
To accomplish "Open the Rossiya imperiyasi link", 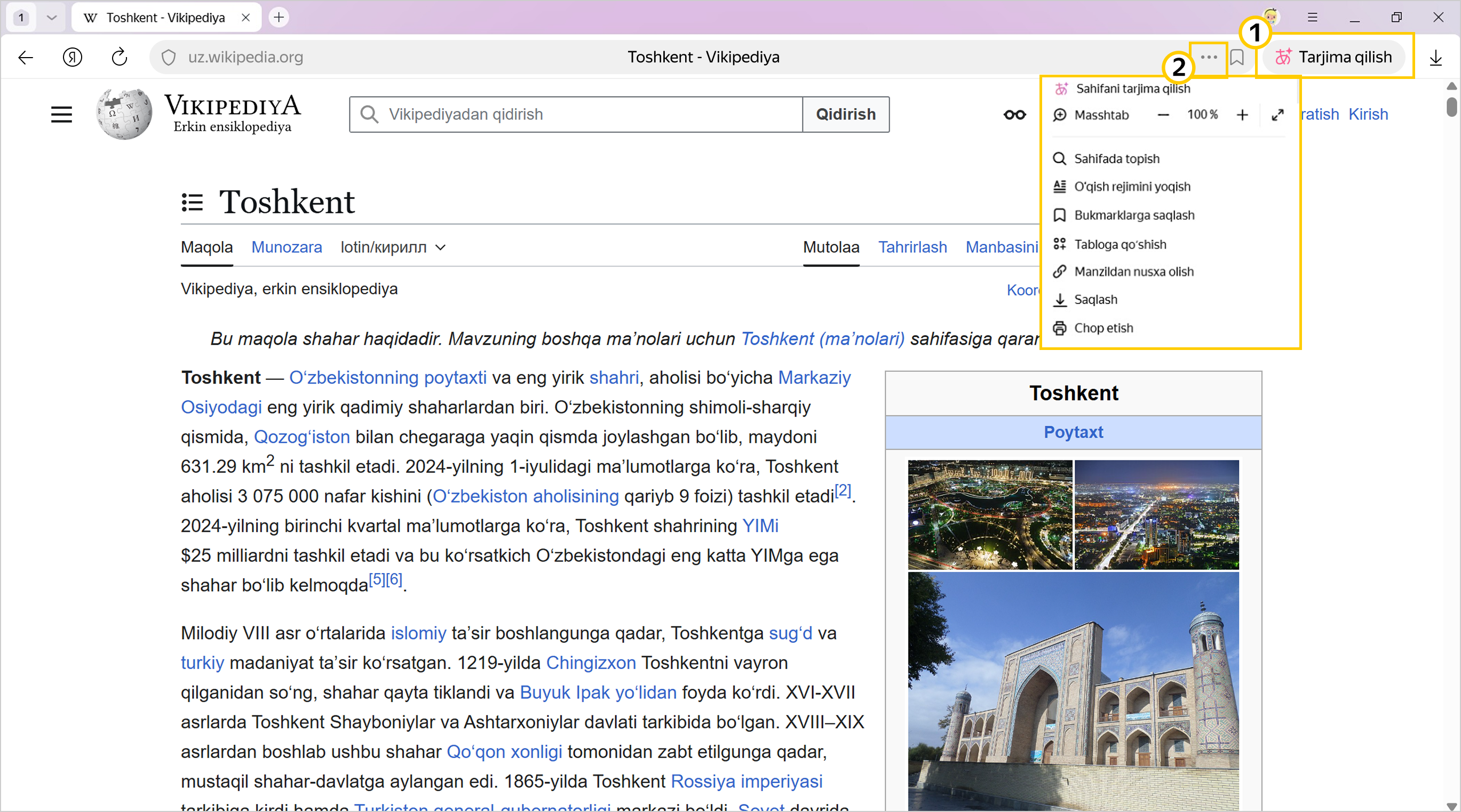I will [x=747, y=782].
